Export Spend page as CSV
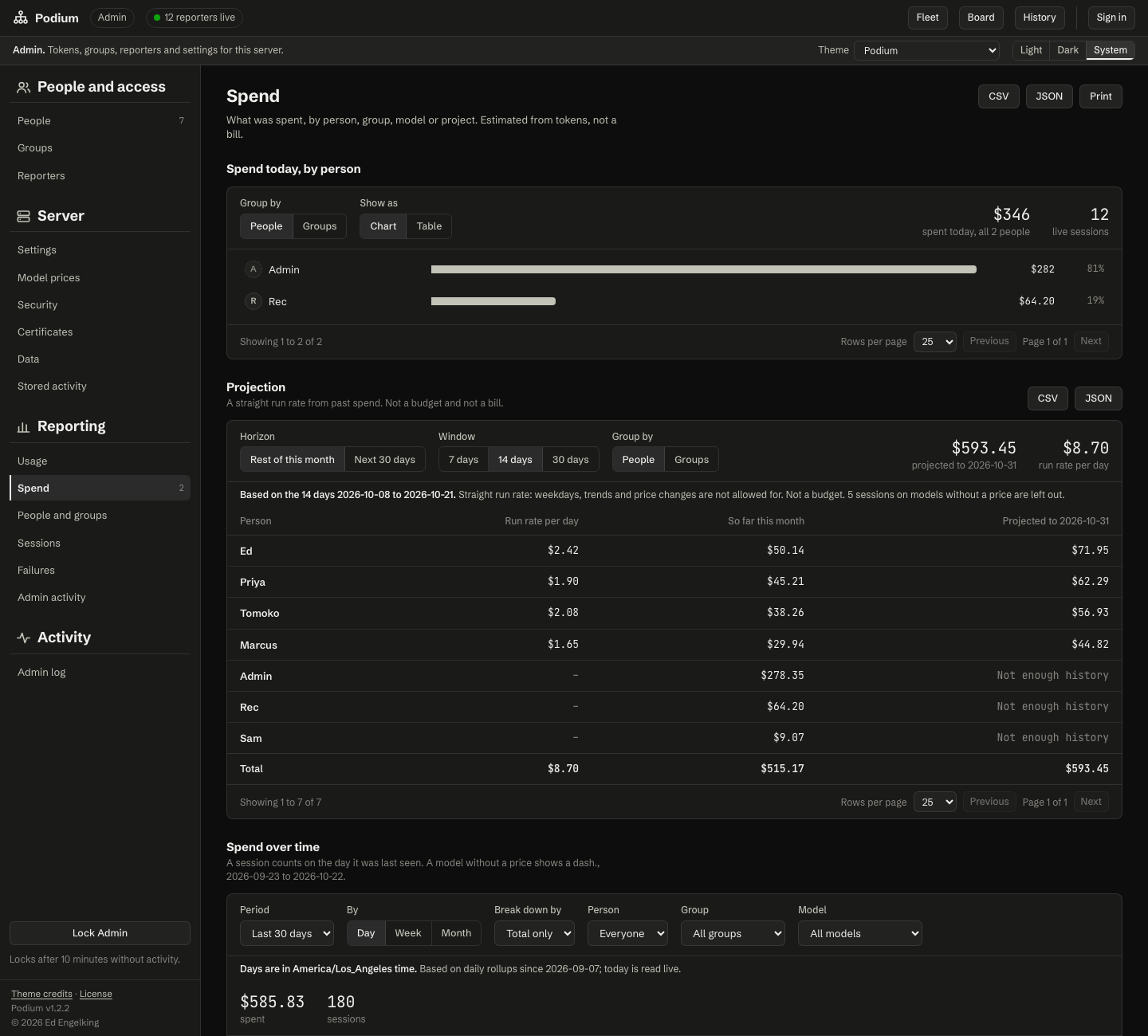The height and width of the screenshot is (1036, 1148). (x=998, y=96)
